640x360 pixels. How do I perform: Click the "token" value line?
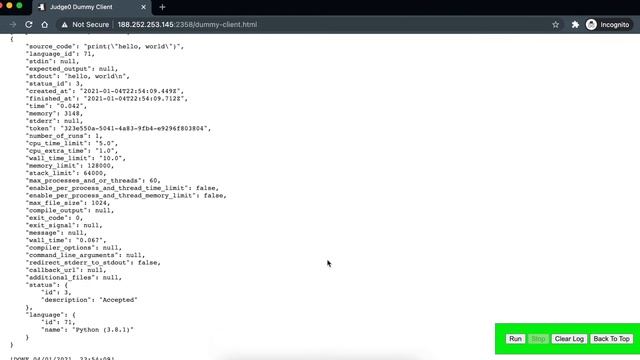point(119,128)
